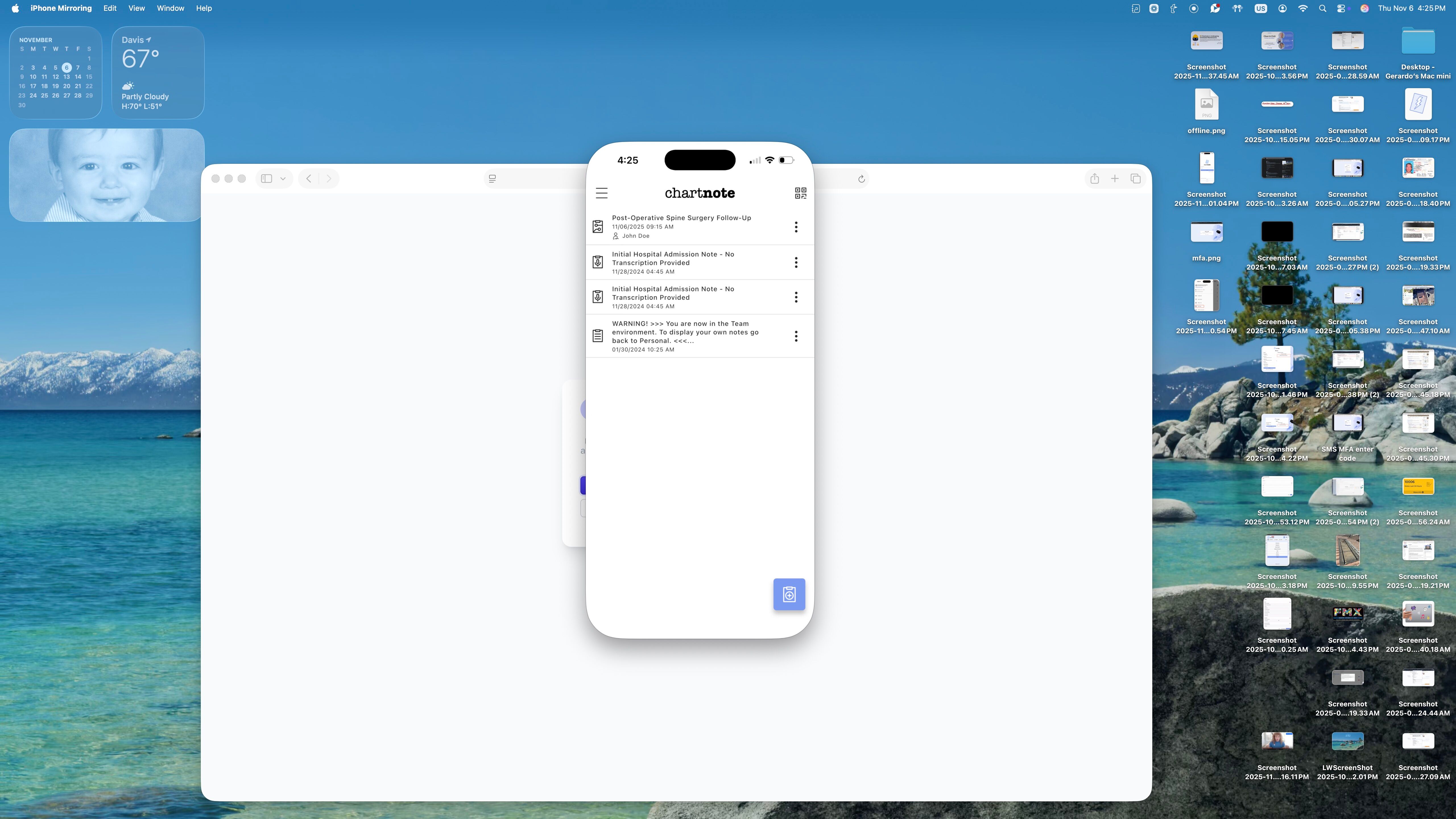
Task: Open the Post-Operative Spine Surgery Follow-Up note
Action: (681, 226)
